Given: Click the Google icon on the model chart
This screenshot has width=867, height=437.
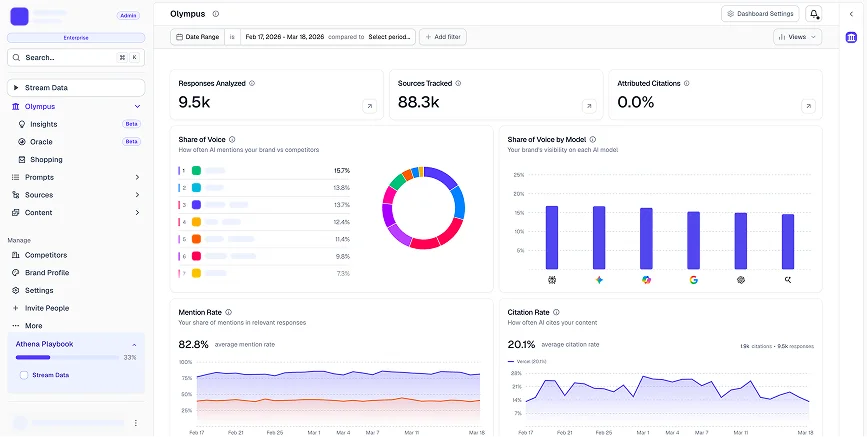Looking at the screenshot, I should tap(693, 280).
